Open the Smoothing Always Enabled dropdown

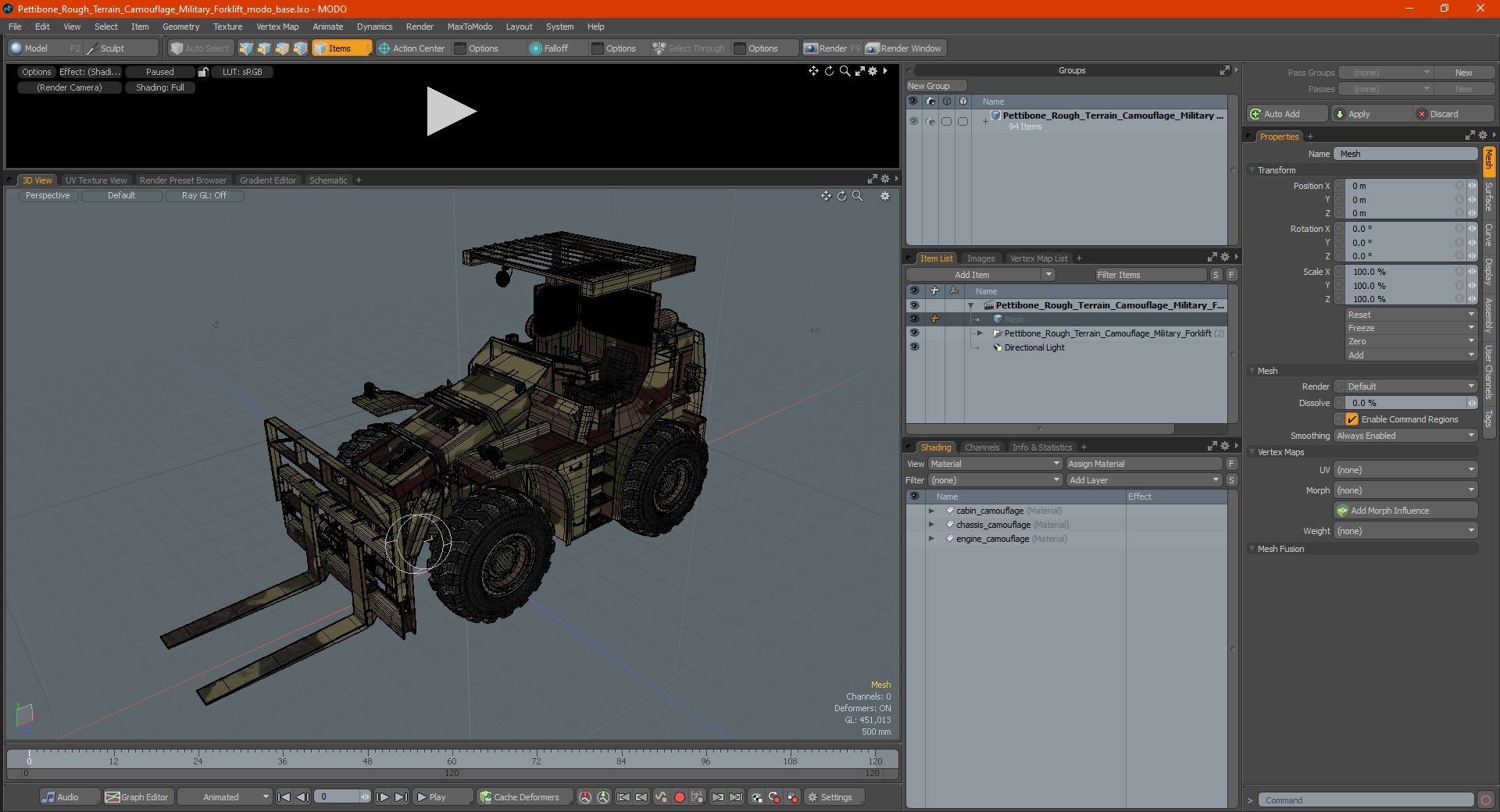click(x=1405, y=436)
